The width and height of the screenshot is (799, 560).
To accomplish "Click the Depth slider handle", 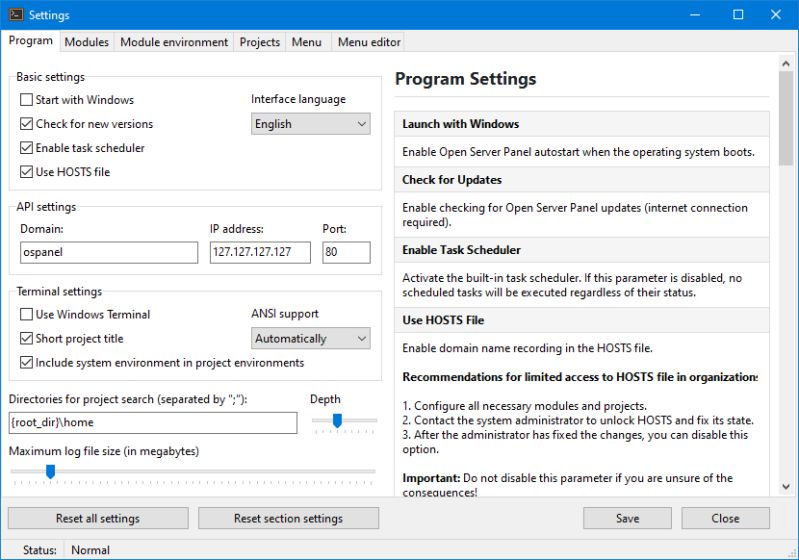I will pyautogui.click(x=337, y=420).
